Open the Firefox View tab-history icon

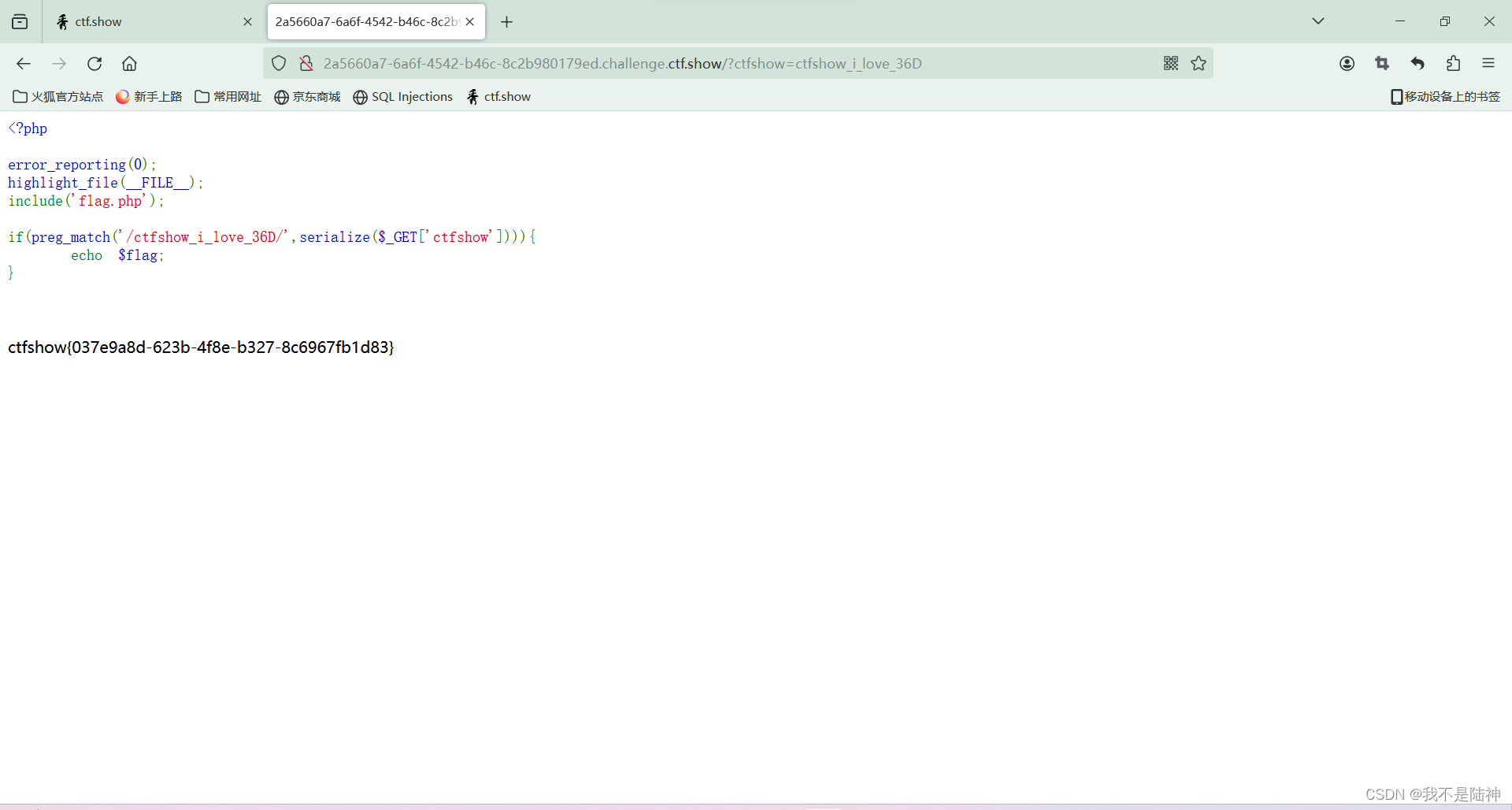click(x=20, y=22)
